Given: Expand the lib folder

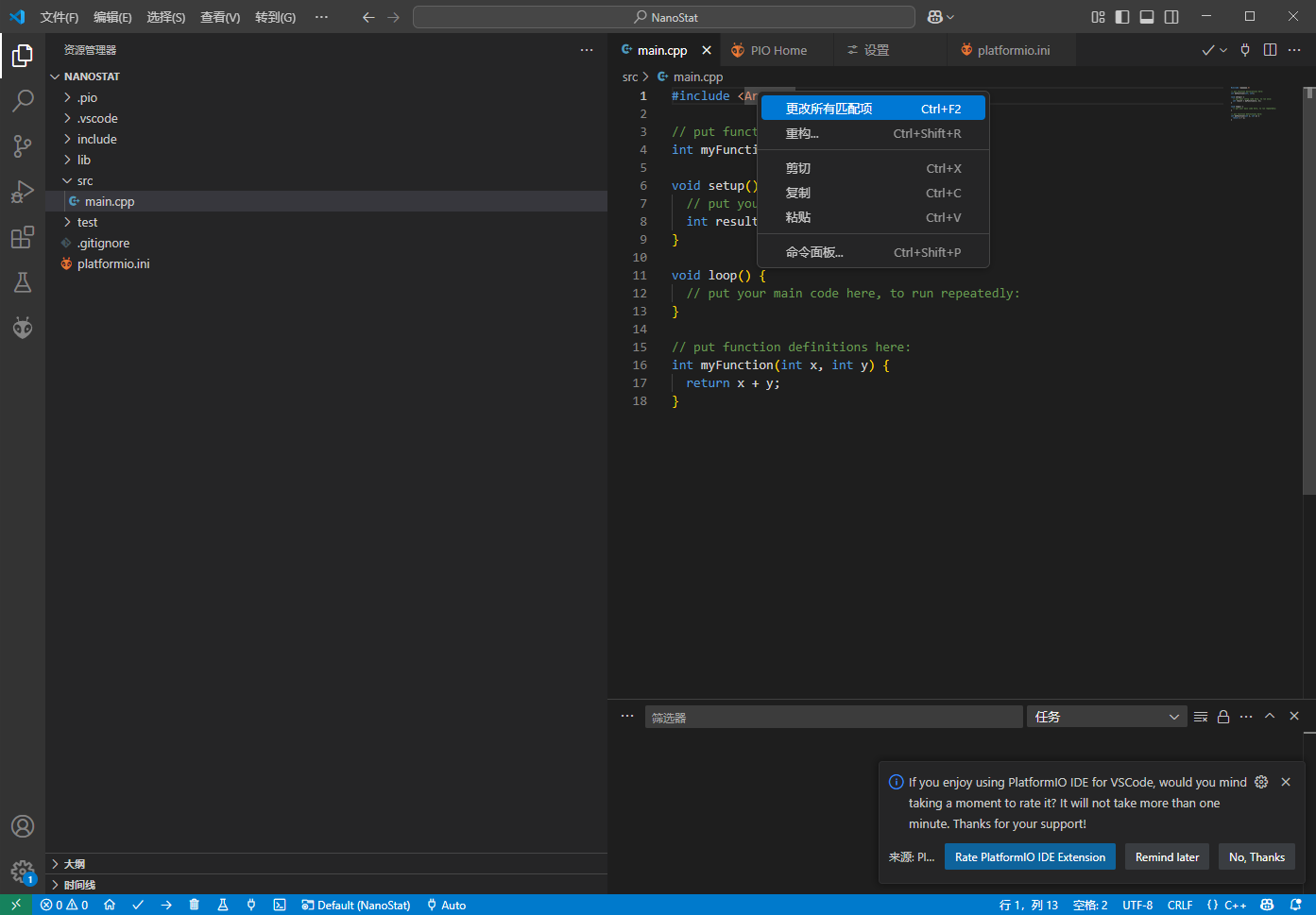Looking at the screenshot, I should 326,160.
